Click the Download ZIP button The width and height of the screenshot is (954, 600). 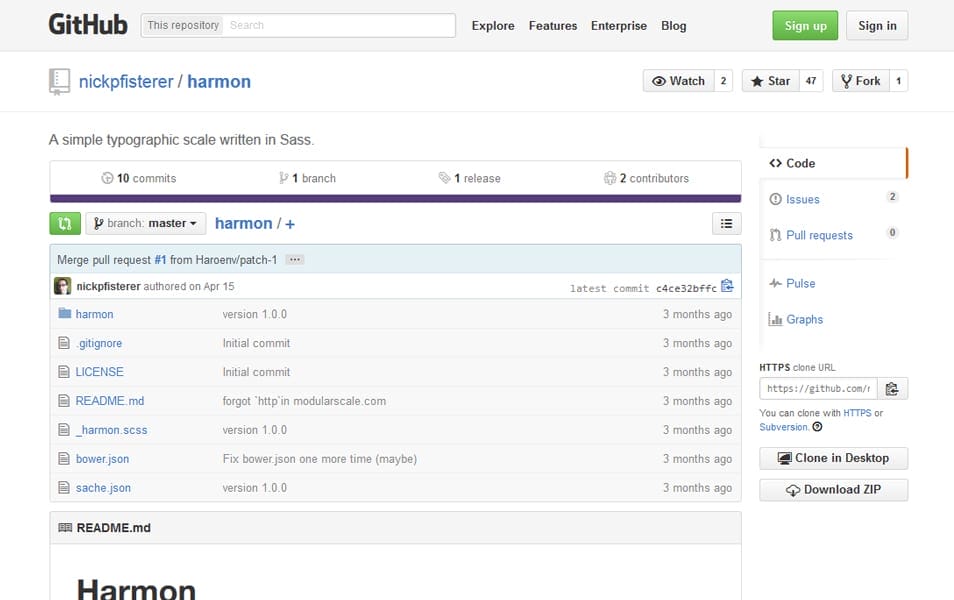(833, 490)
